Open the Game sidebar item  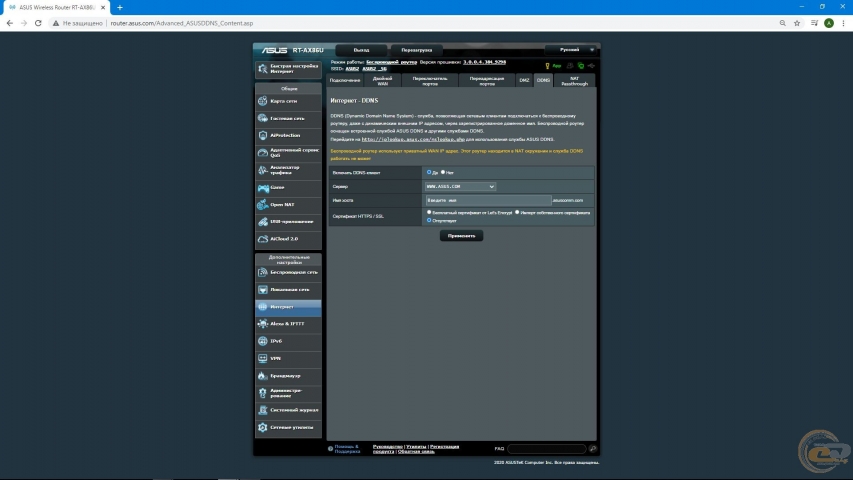click(288, 187)
